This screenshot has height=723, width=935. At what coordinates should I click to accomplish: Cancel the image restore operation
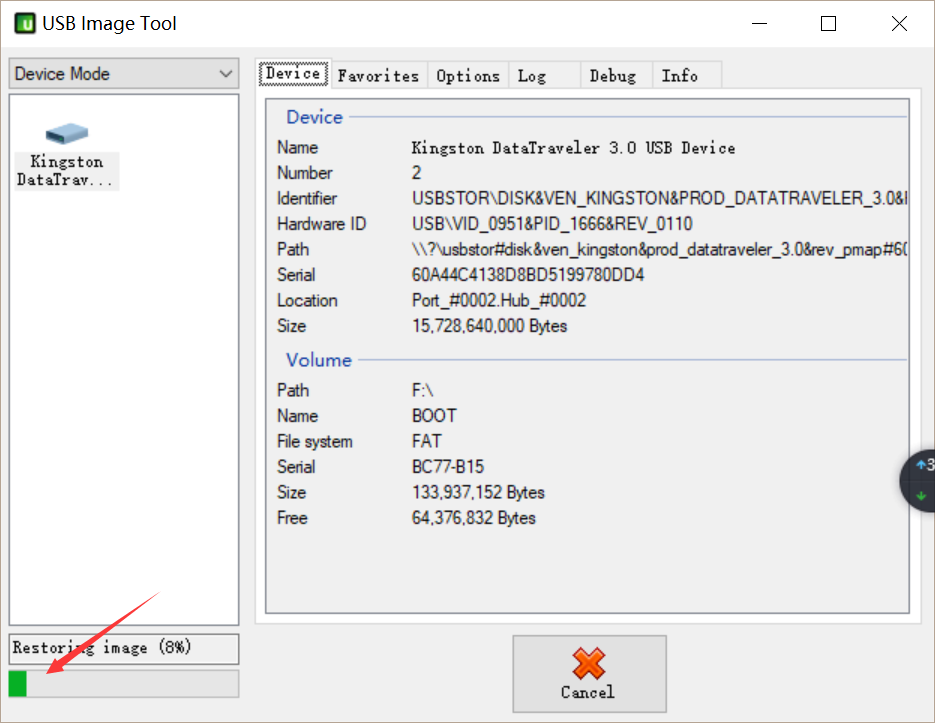[589, 674]
